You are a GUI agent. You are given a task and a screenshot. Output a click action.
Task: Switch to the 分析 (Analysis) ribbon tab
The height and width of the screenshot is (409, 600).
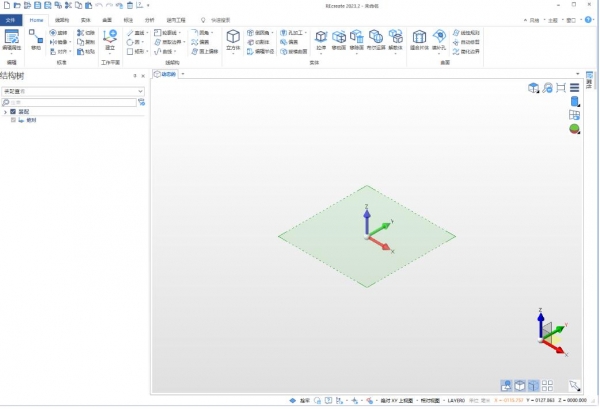[x=149, y=19]
